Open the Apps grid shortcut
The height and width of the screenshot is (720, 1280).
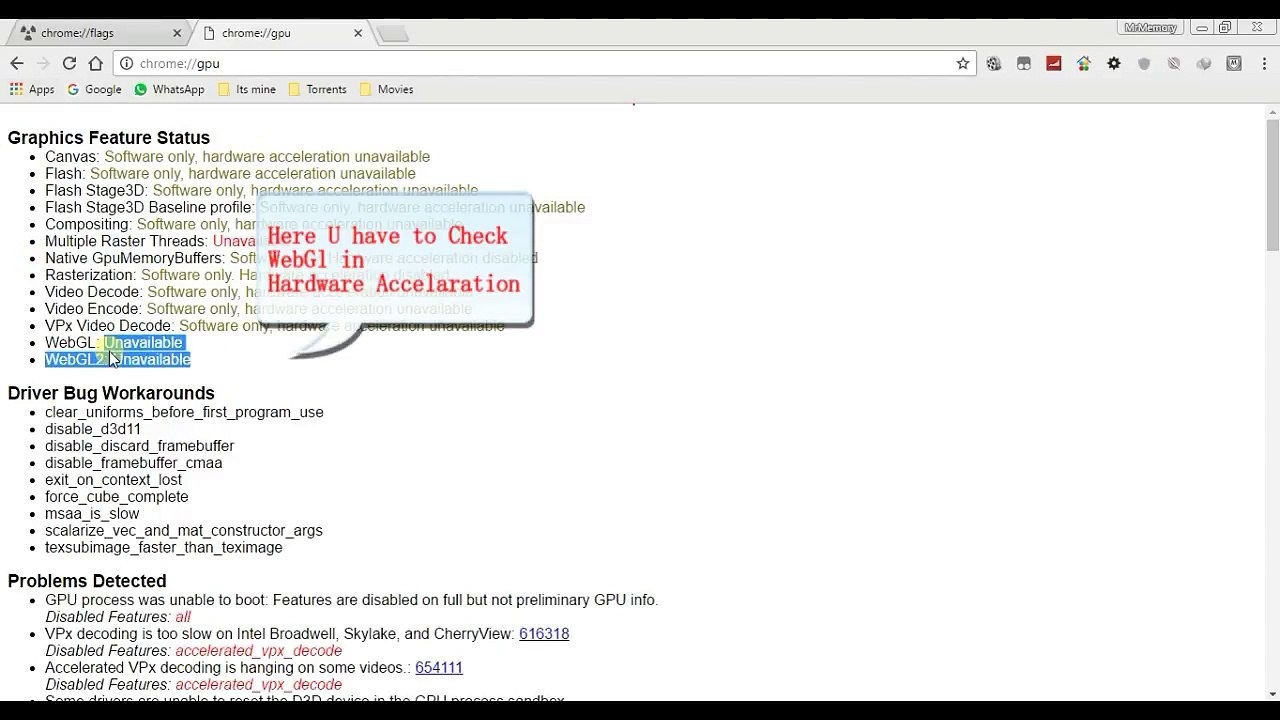(31, 89)
